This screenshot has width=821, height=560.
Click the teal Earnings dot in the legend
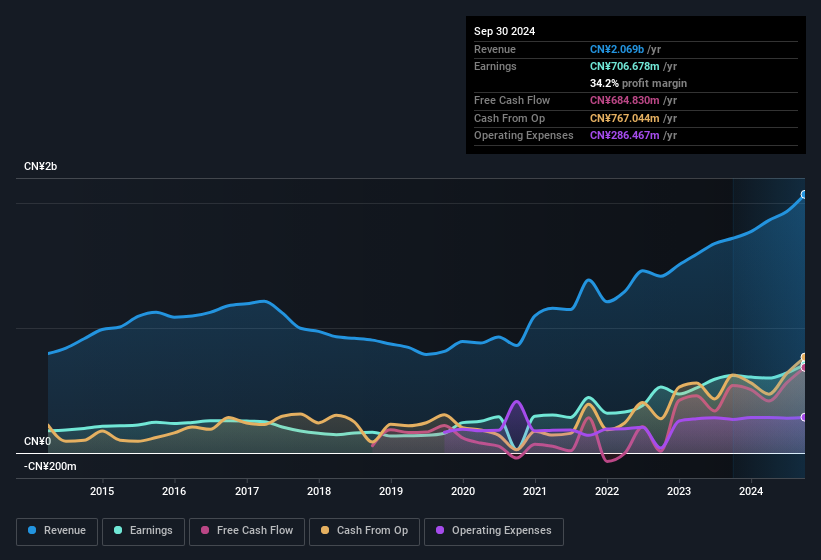click(x=119, y=531)
